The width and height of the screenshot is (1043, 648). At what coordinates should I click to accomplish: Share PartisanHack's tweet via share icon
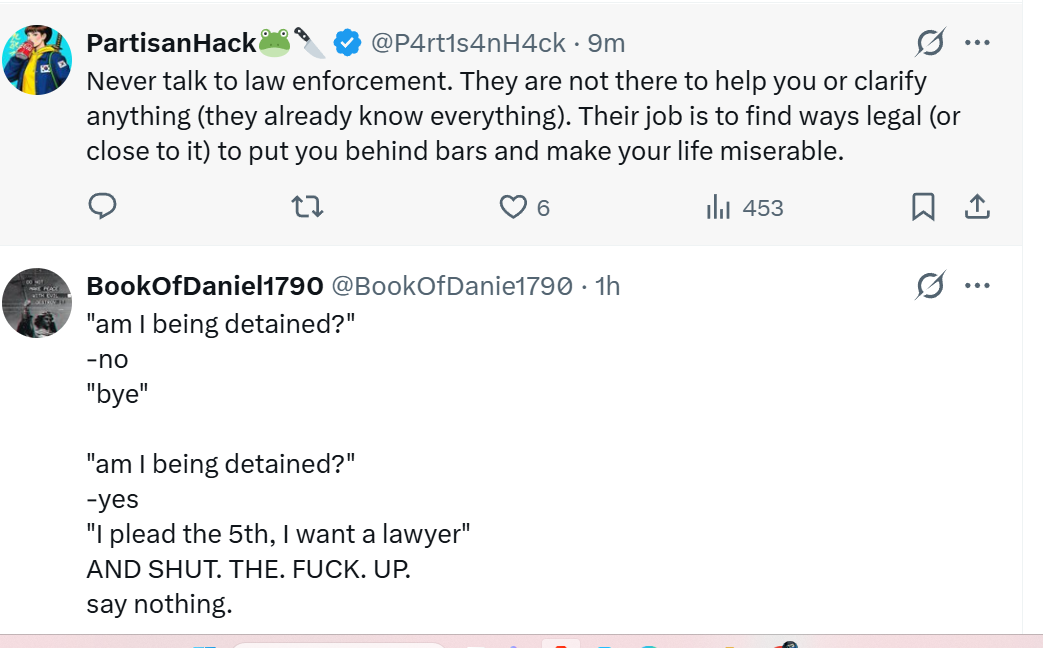tap(976, 207)
